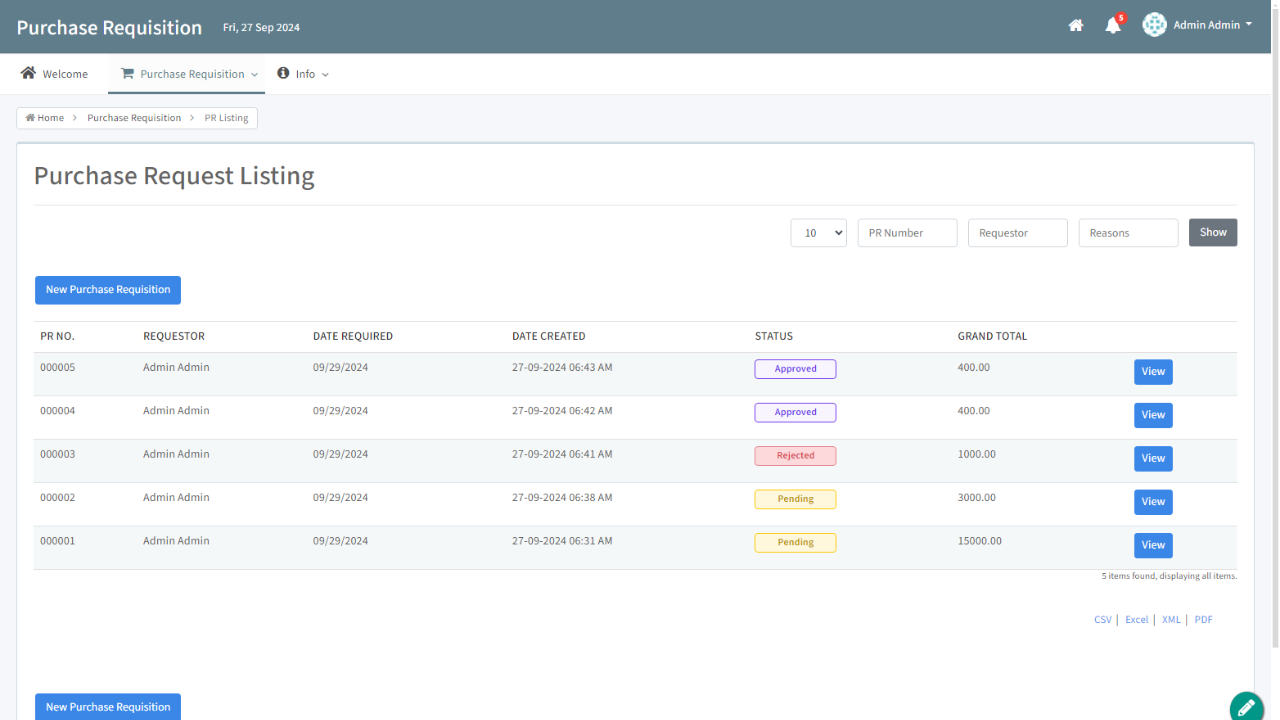Open the Purchase Requisition navigation menu
The width and height of the screenshot is (1280, 720).
192,74
